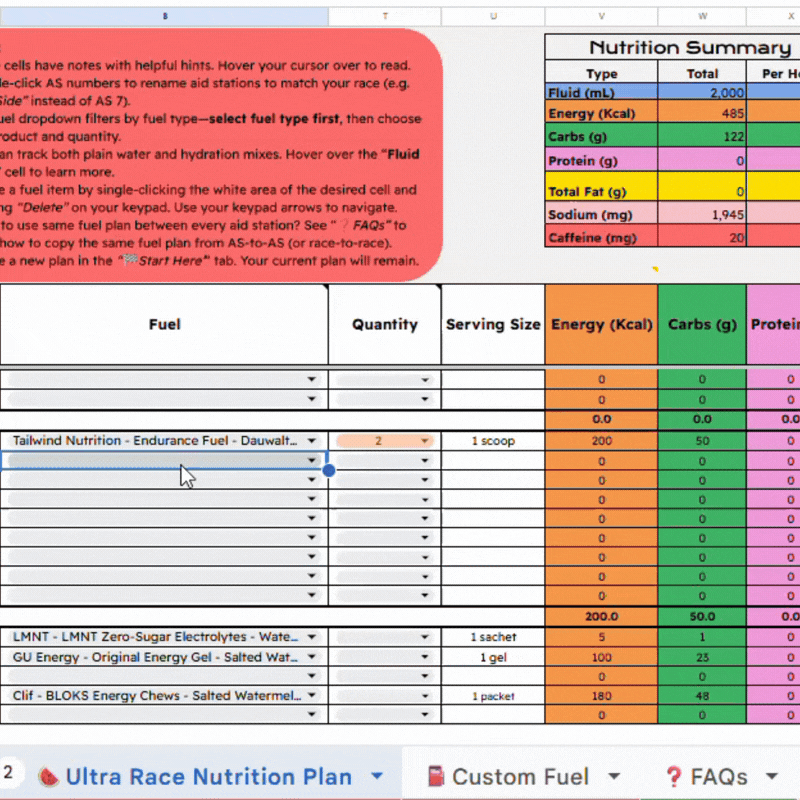The image size is (800, 800).
Task: Open the Tailwind Nutrition fuel dropdown arrow
Action: click(312, 441)
